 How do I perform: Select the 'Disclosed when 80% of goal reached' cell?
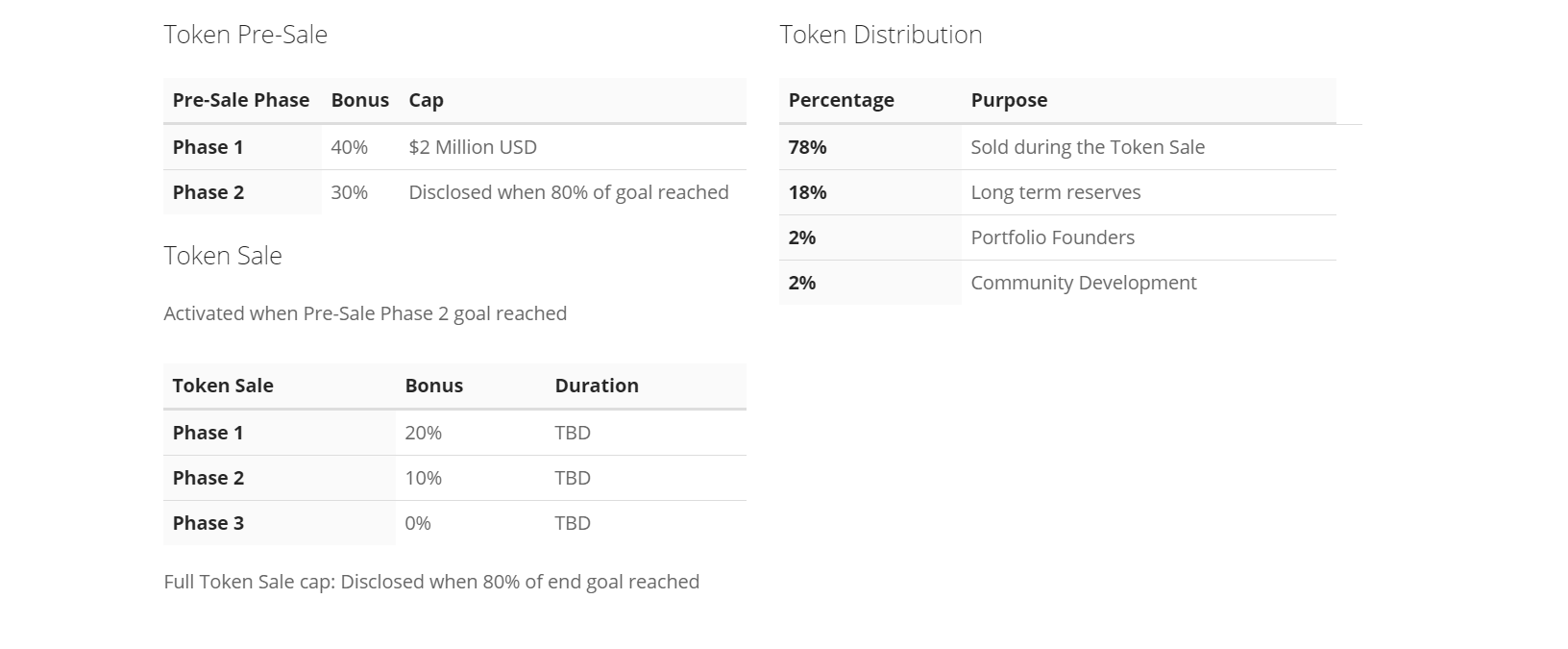568,192
